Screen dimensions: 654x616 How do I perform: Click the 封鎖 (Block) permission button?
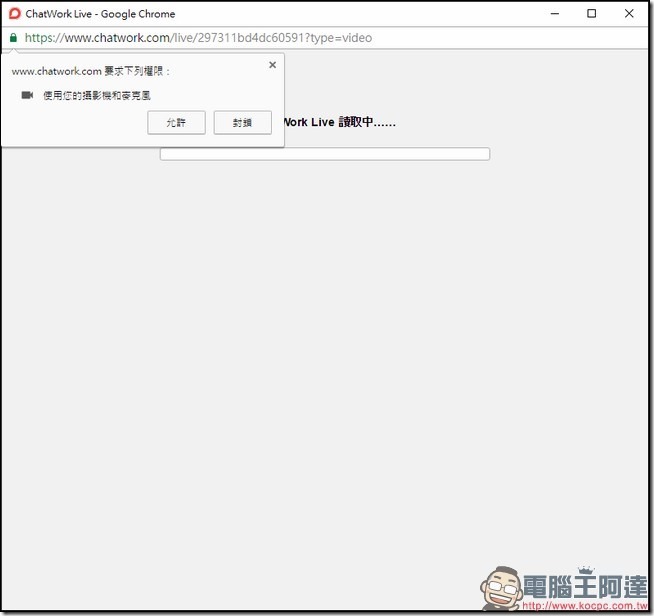pyautogui.click(x=242, y=123)
